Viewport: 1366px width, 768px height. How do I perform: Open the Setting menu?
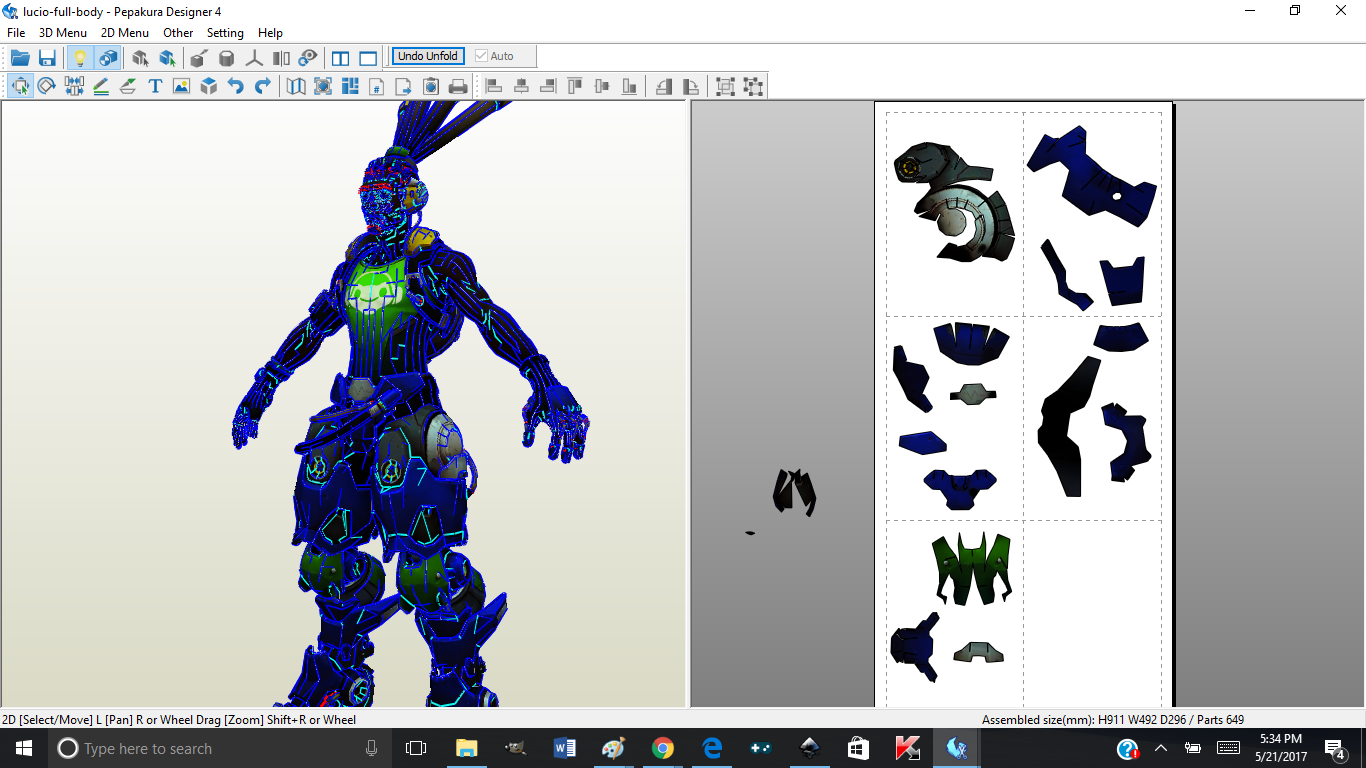[x=225, y=33]
